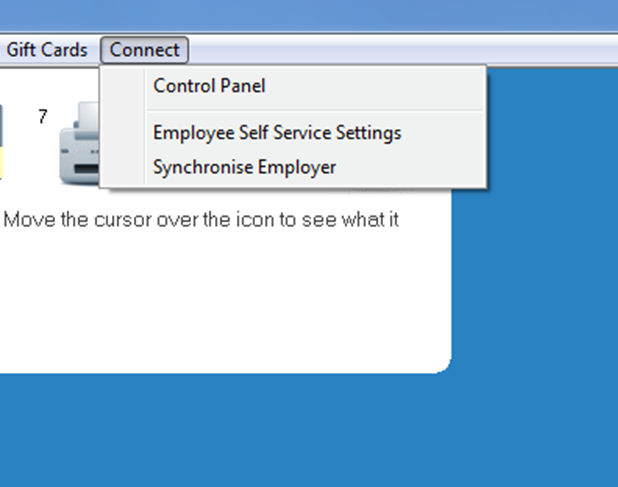The image size is (618, 487).
Task: Click blue background beneath the white panel
Action: point(309,430)
